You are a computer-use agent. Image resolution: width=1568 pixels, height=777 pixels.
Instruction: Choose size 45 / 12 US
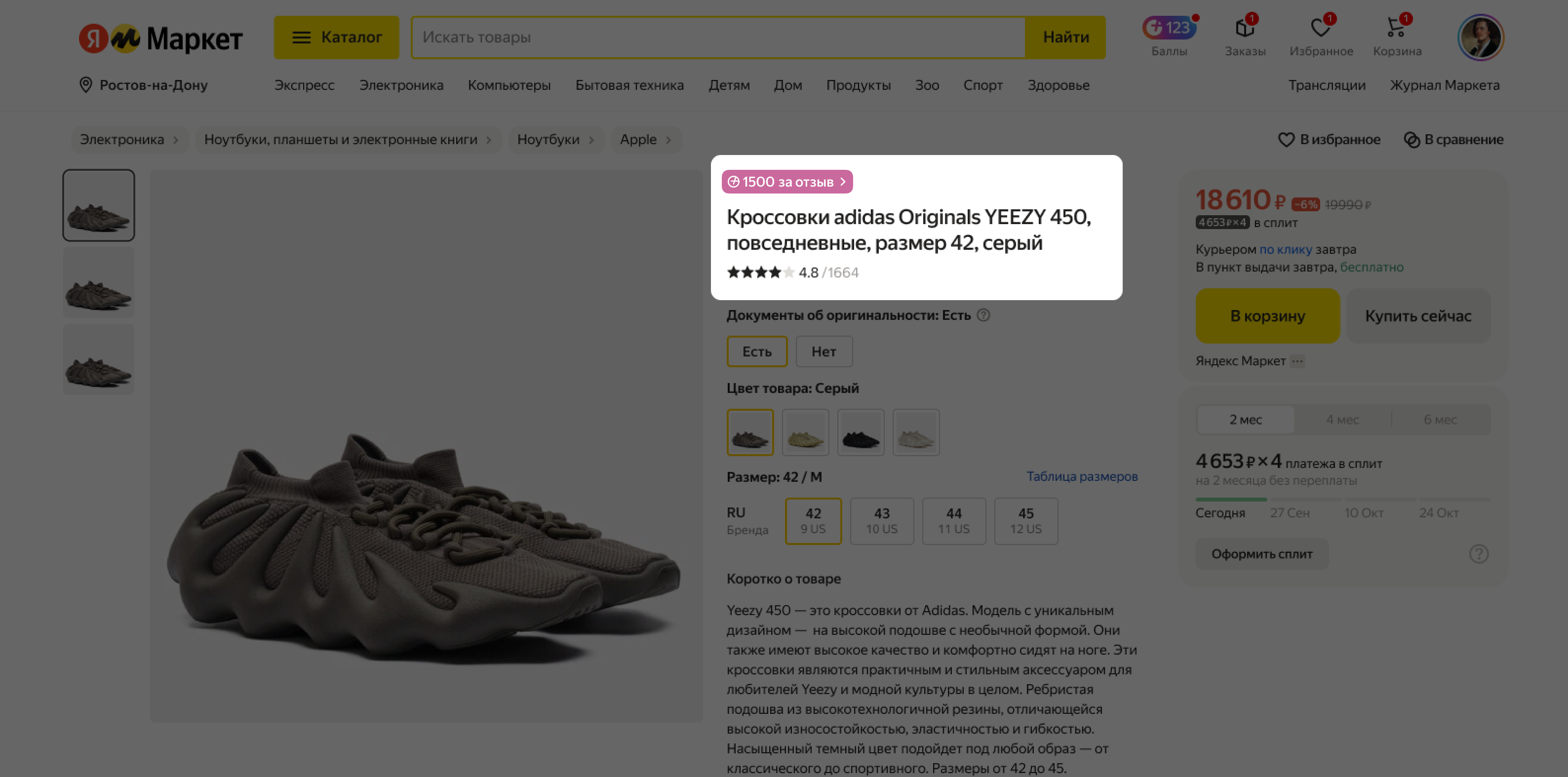click(1025, 521)
